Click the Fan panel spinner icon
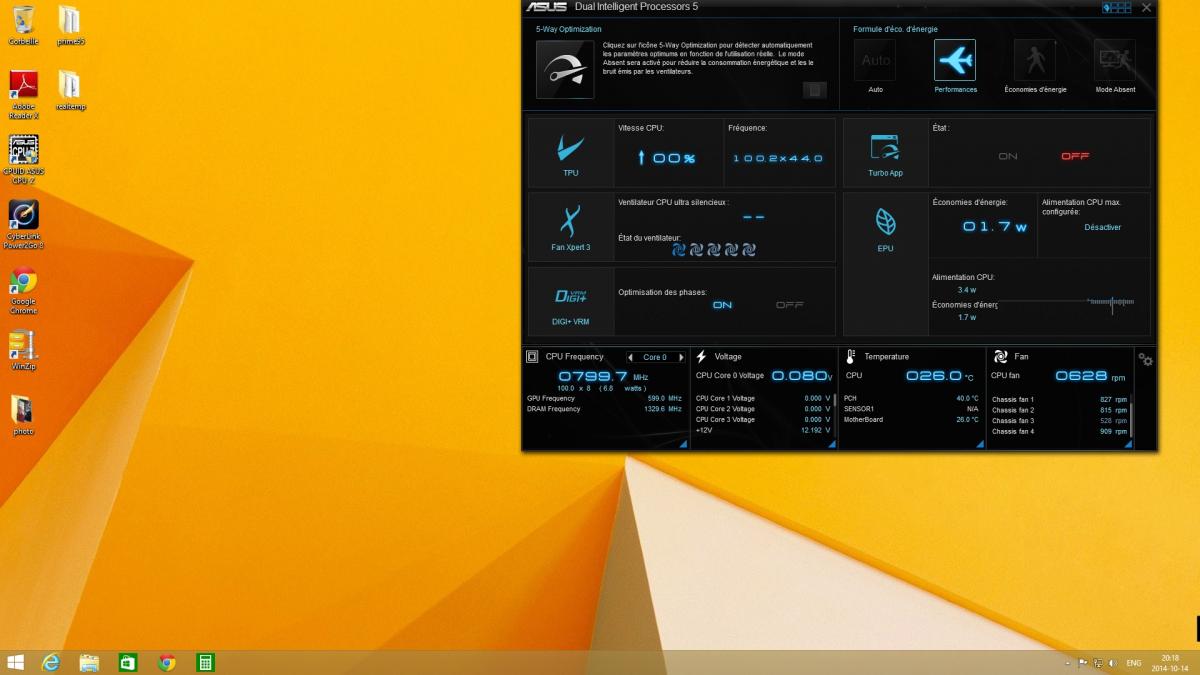 click(1001, 356)
